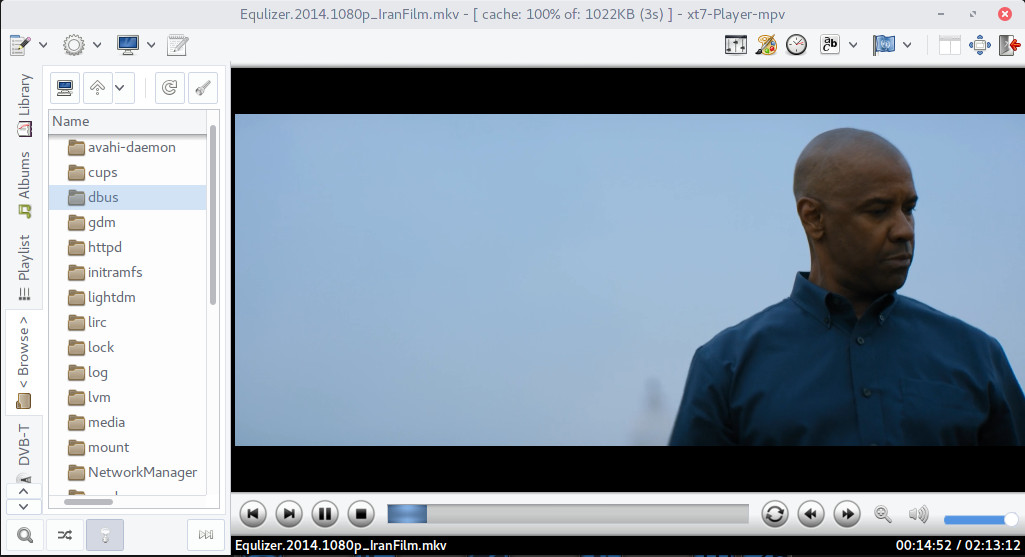Click the clock timer icon

click(796, 45)
